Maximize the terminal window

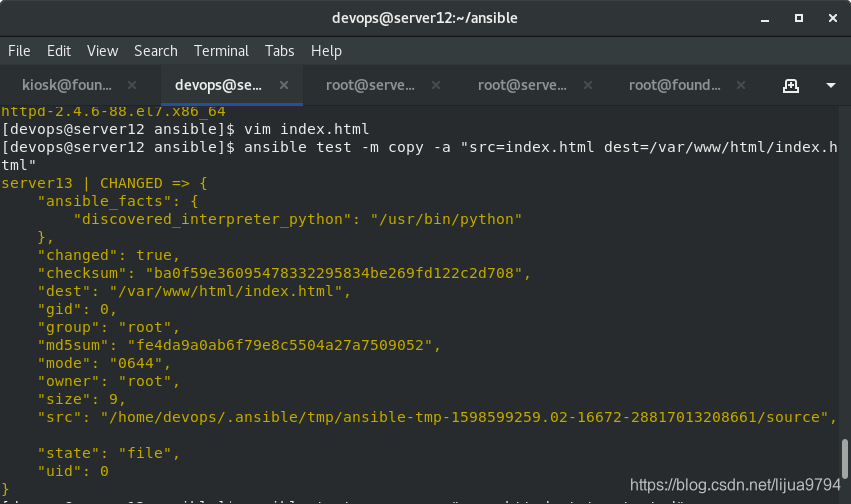coord(799,18)
